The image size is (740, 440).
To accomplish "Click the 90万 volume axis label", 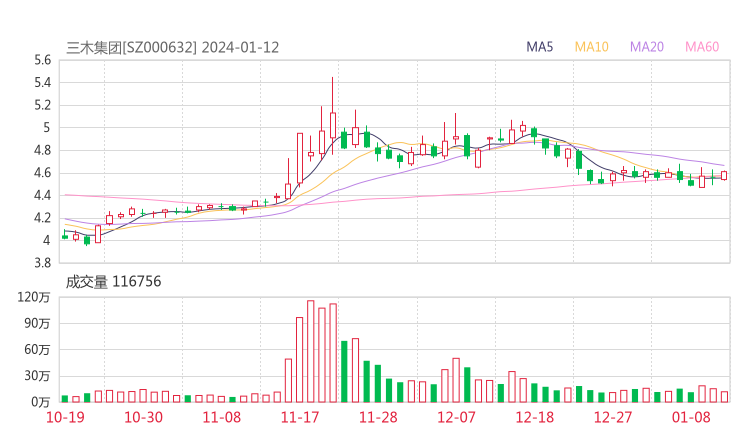I will 37,324.
